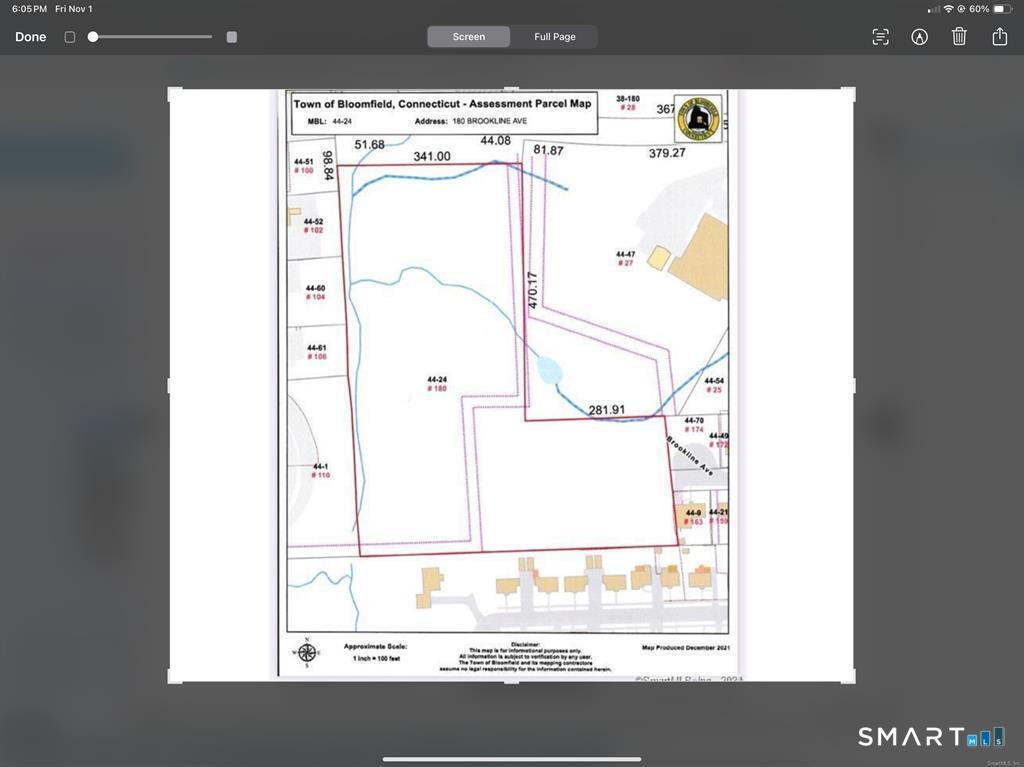Tap the small empty square icon left of slider
1024x767 pixels.
[x=70, y=37]
